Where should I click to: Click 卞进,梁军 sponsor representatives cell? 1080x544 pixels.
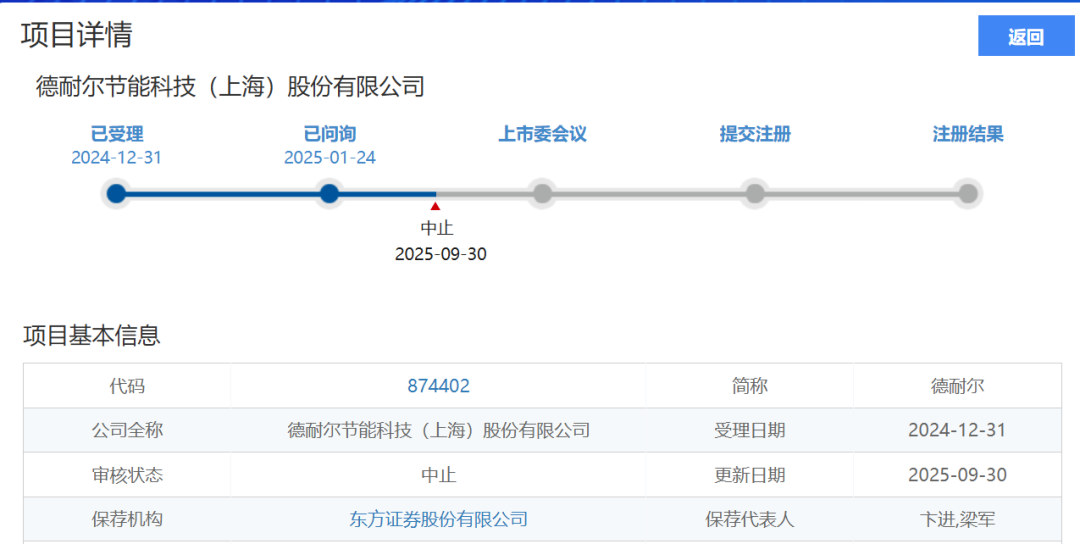click(x=957, y=519)
